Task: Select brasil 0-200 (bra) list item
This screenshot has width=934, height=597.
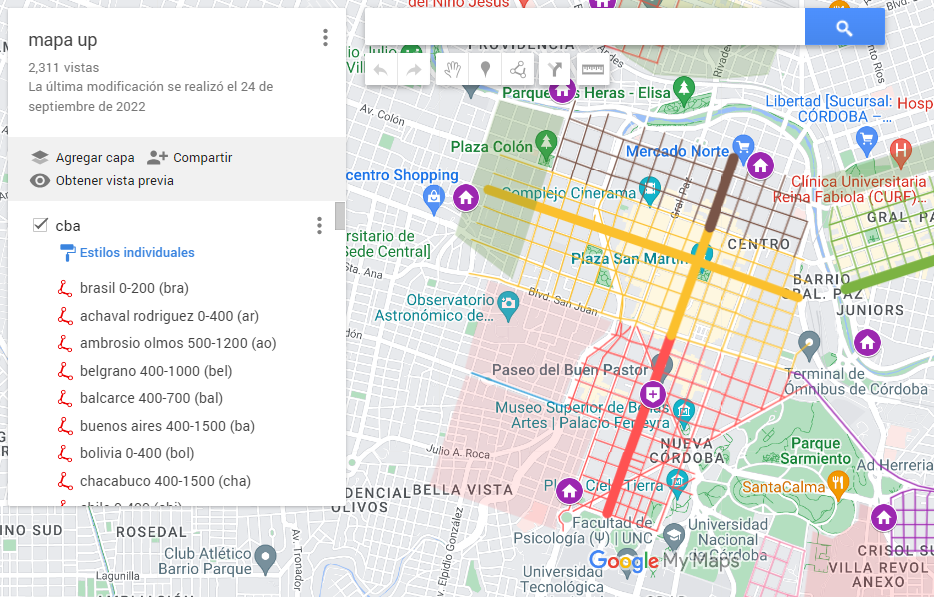Action: click(134, 289)
